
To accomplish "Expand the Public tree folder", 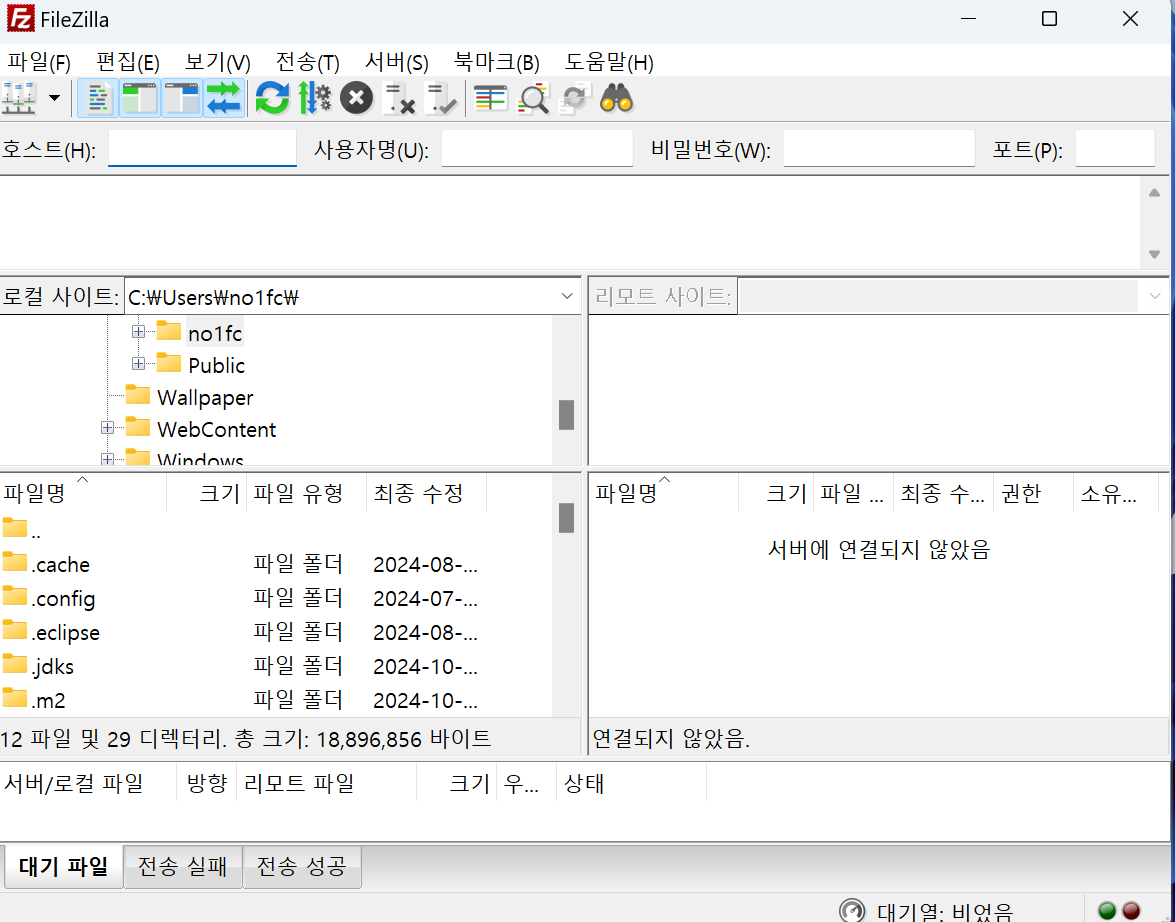I will pos(139,364).
